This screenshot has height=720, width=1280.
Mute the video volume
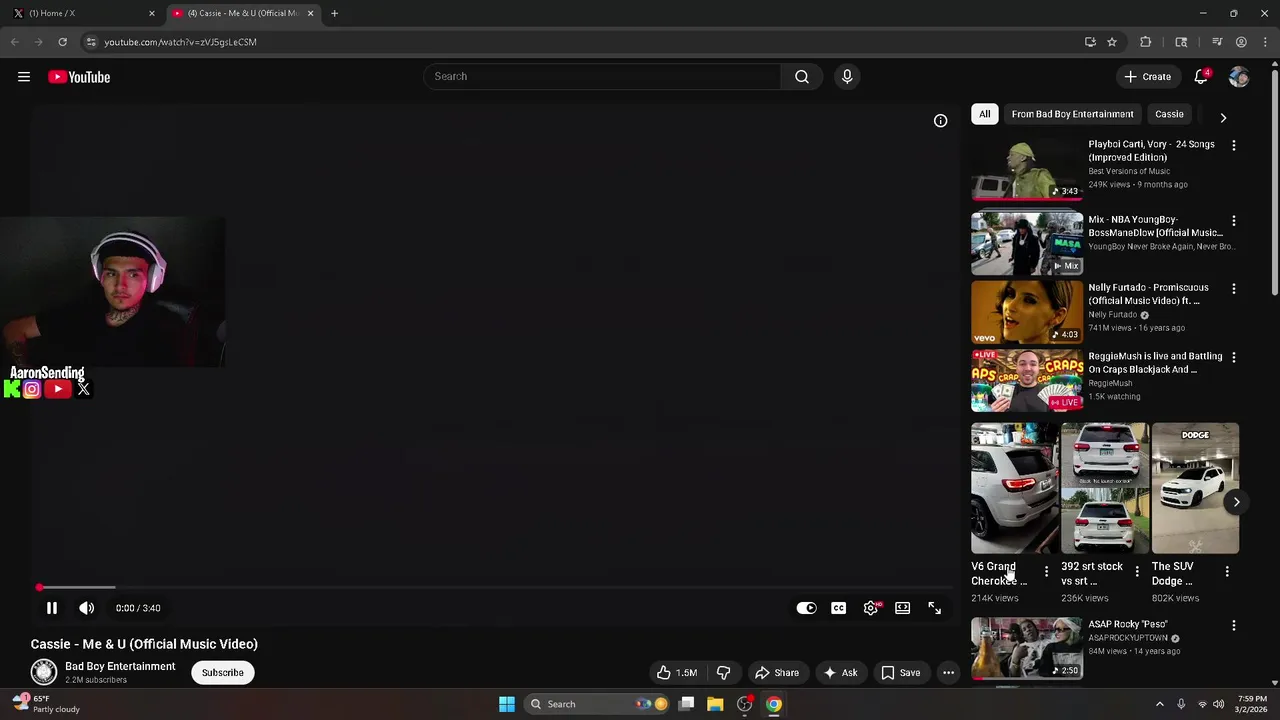coord(87,608)
